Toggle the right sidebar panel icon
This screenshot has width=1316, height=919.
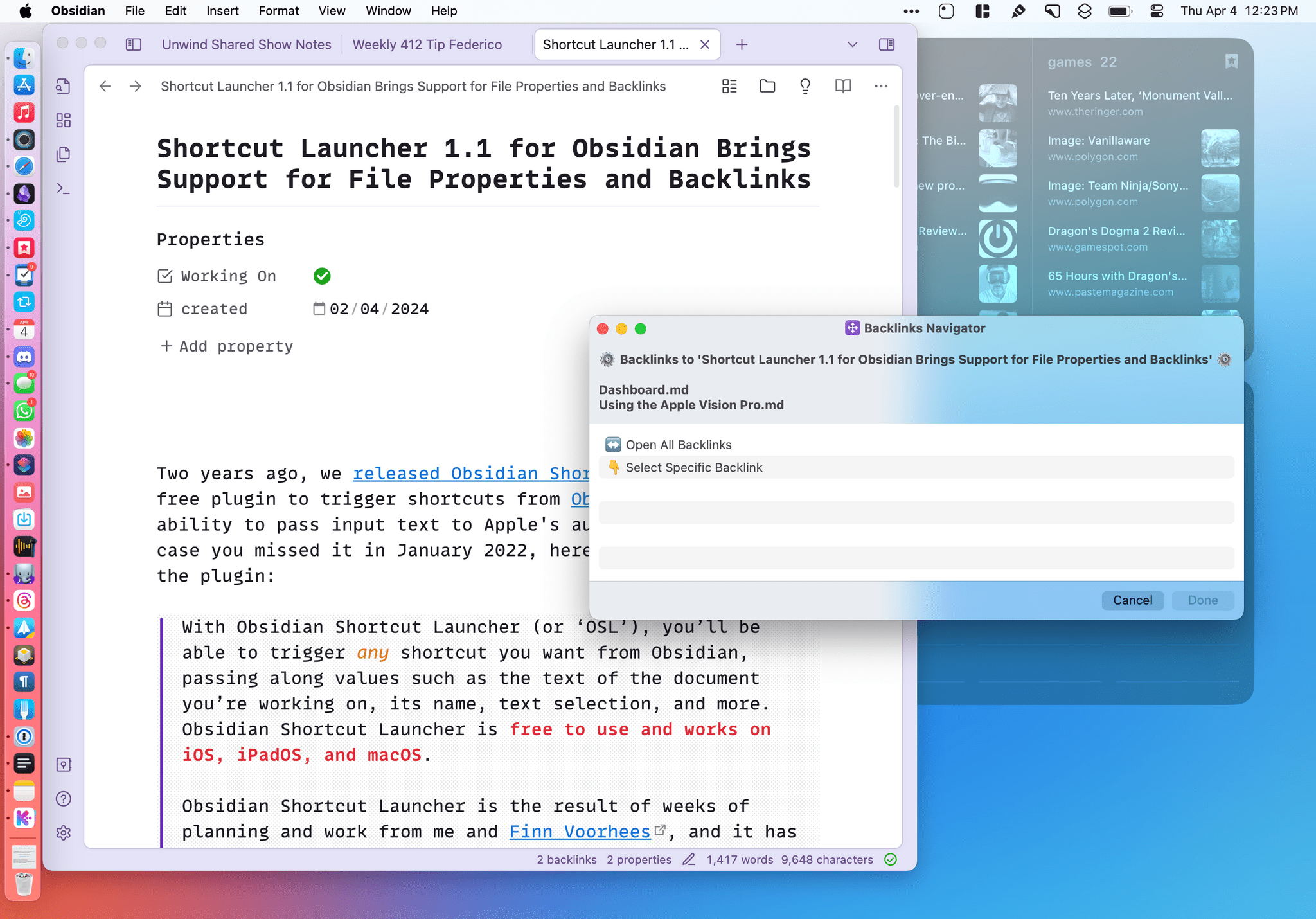pyautogui.click(x=887, y=44)
